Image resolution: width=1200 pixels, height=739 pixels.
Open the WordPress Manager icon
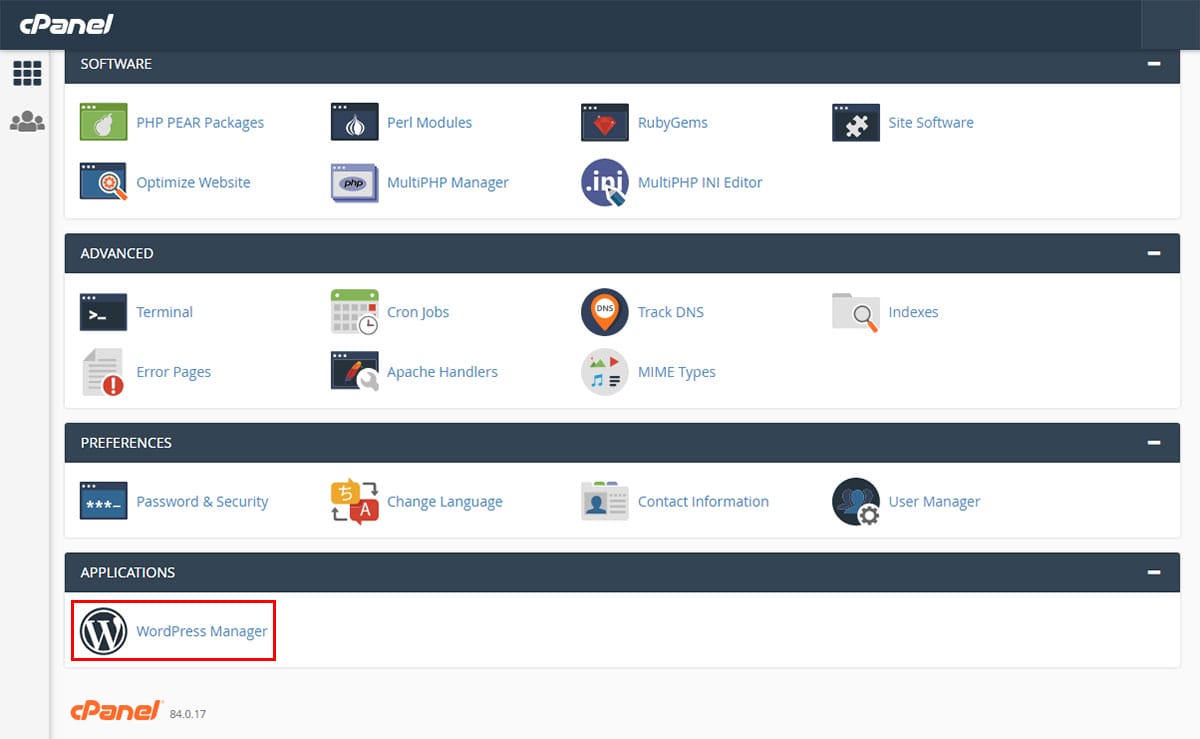click(x=104, y=631)
